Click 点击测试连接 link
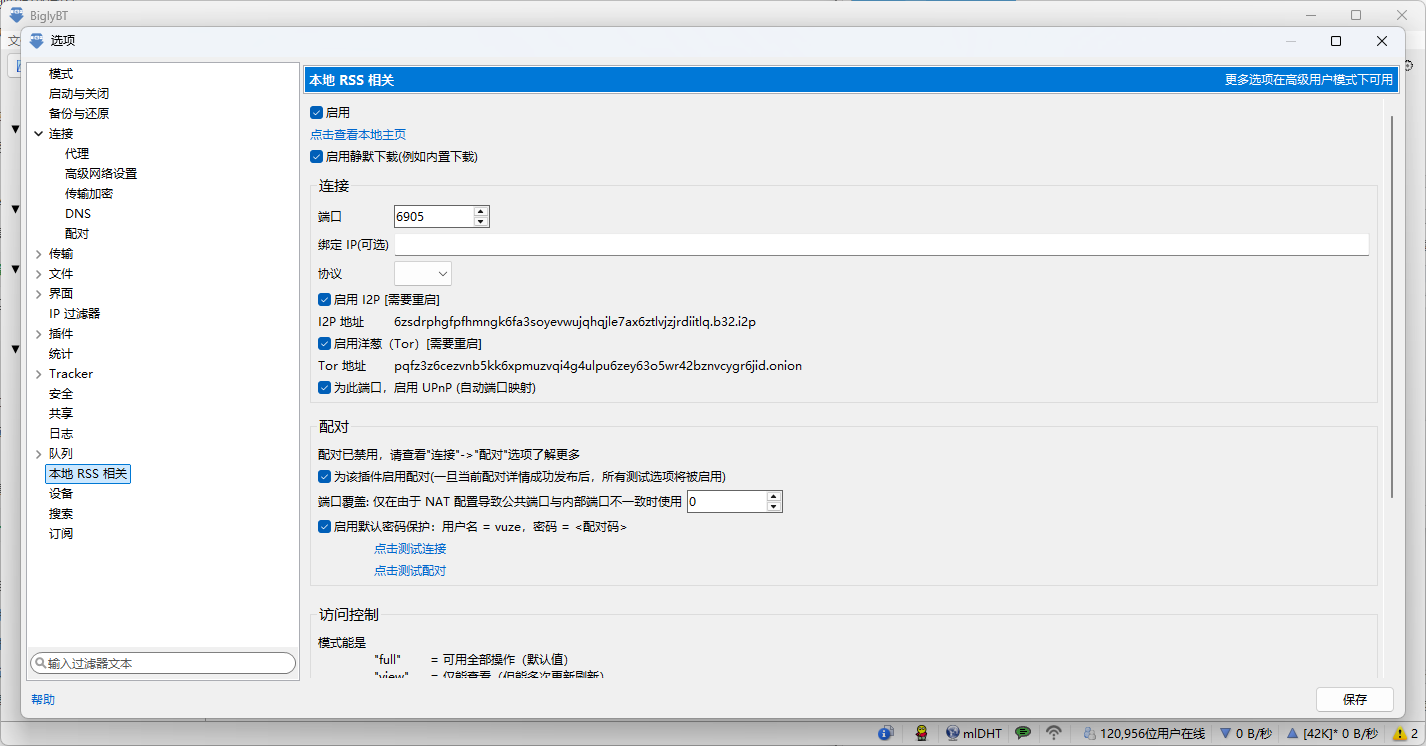Image resolution: width=1426 pixels, height=746 pixels. pos(410,549)
